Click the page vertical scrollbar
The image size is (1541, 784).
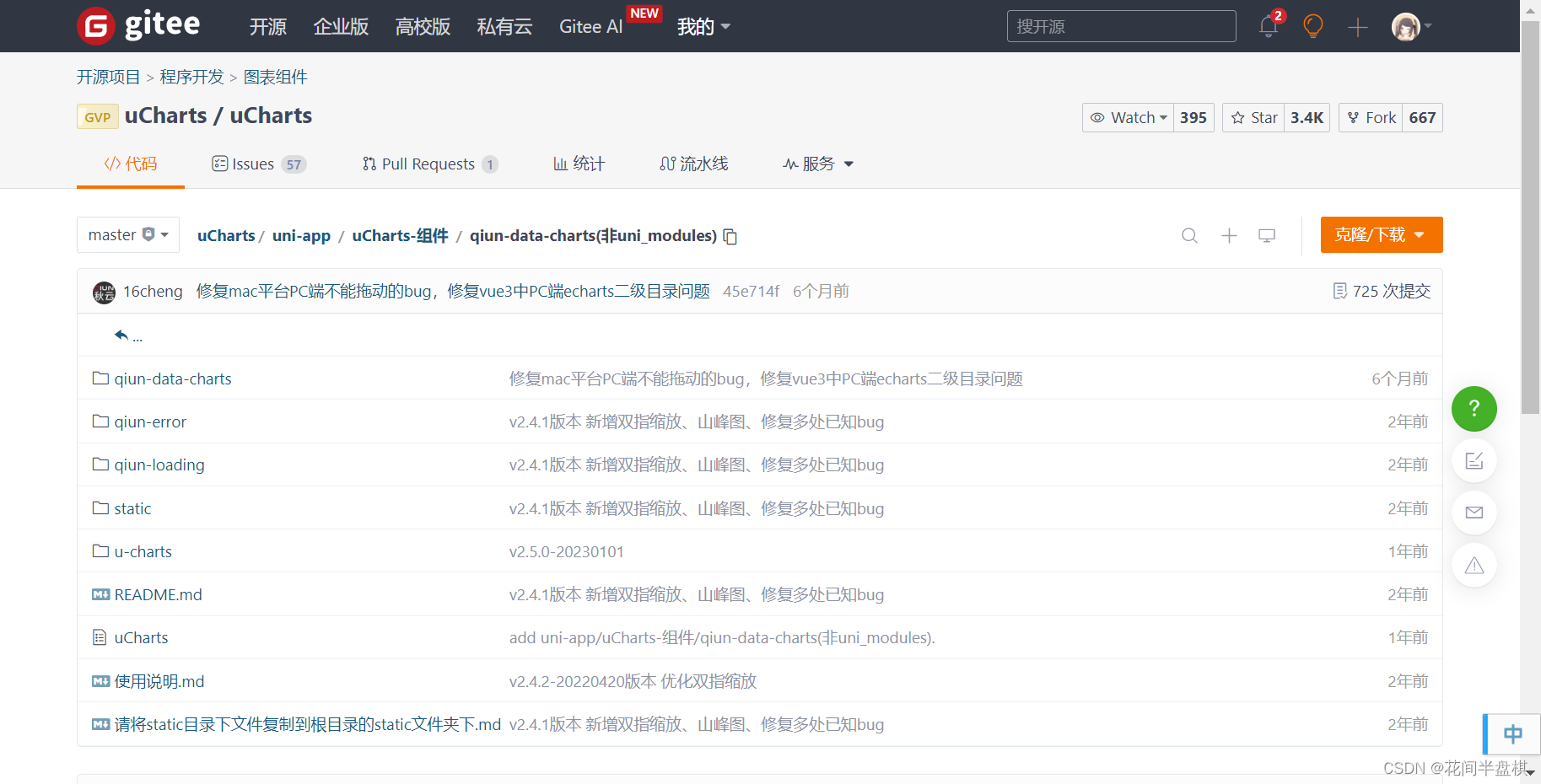pyautogui.click(x=1530, y=217)
